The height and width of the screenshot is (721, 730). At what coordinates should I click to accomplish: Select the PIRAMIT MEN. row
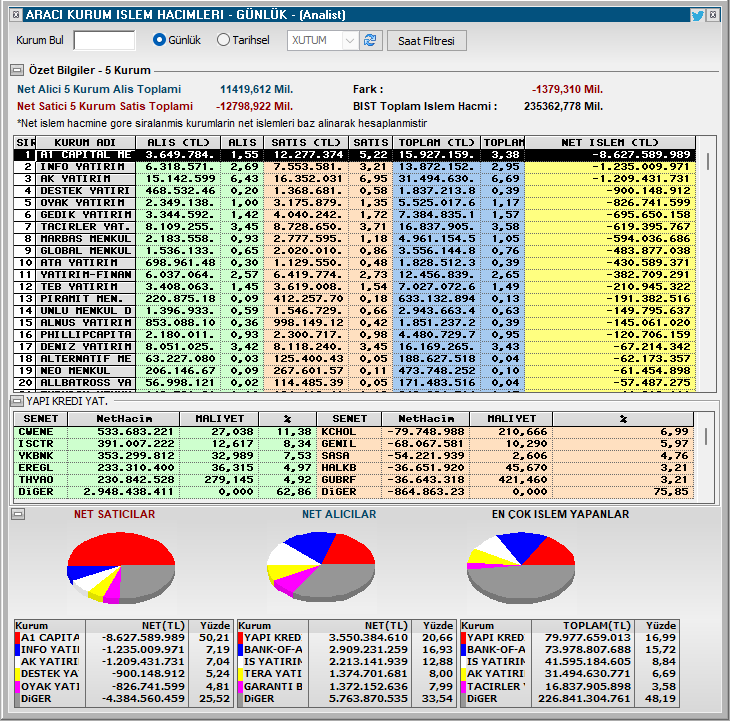(x=355, y=299)
